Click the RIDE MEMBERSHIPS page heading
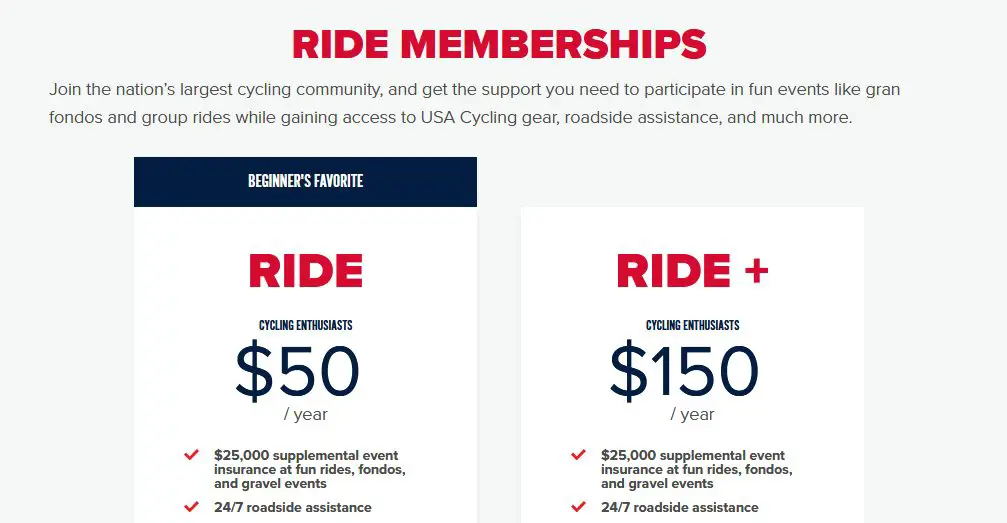The height and width of the screenshot is (523, 1007). click(x=499, y=44)
